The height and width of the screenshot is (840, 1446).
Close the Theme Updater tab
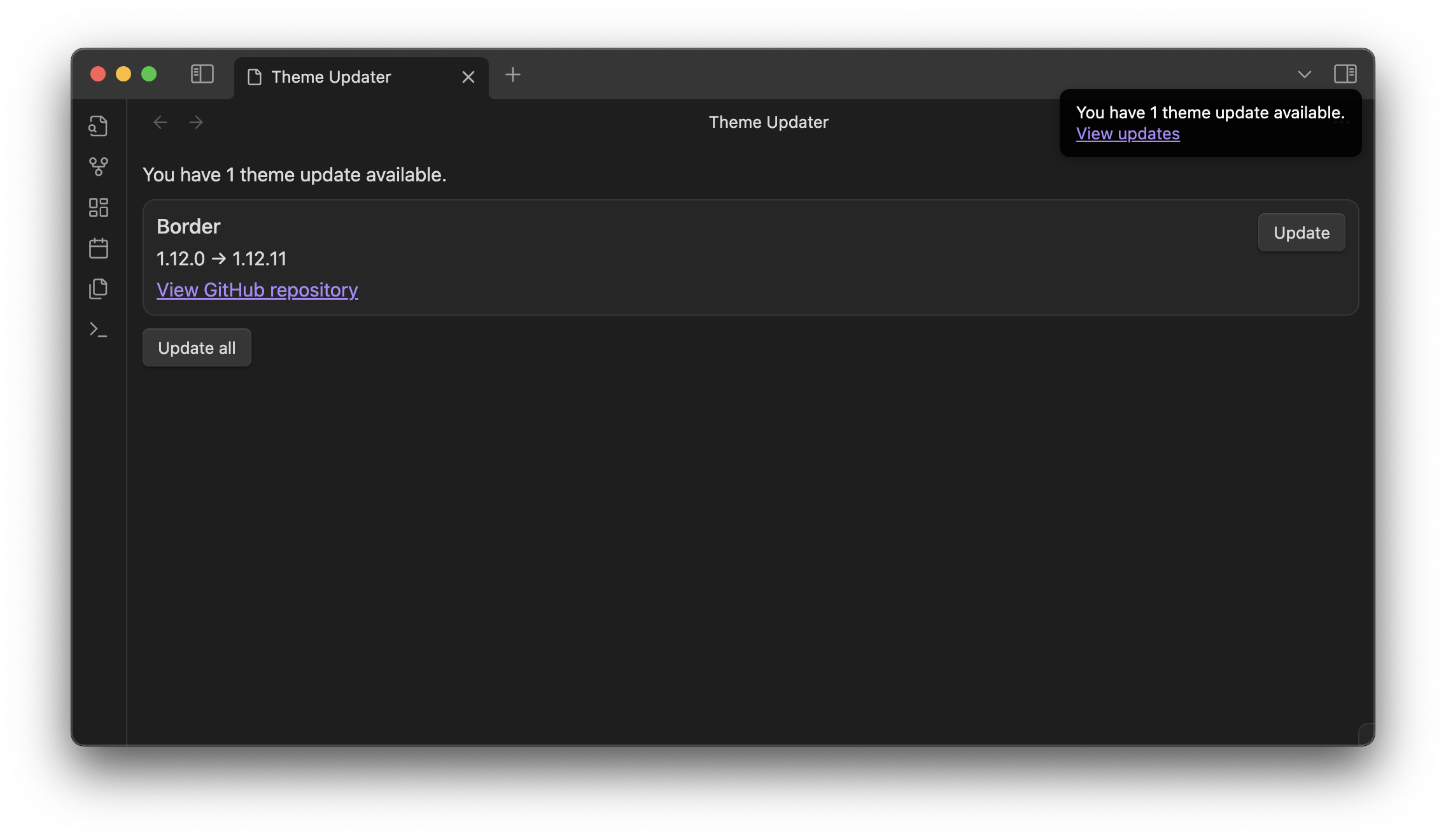(x=468, y=77)
